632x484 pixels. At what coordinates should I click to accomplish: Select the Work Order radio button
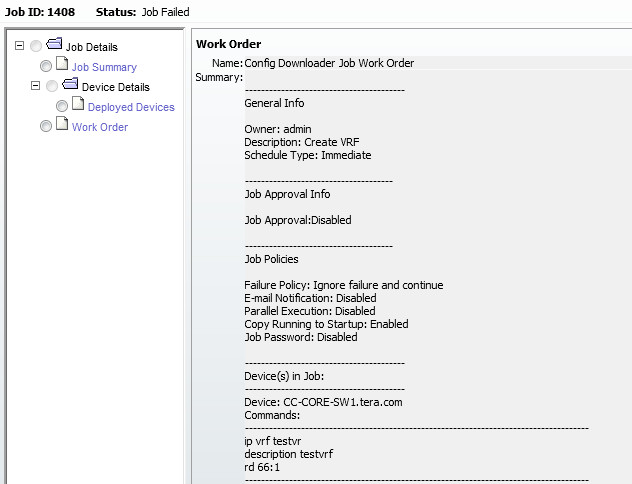pos(46,126)
